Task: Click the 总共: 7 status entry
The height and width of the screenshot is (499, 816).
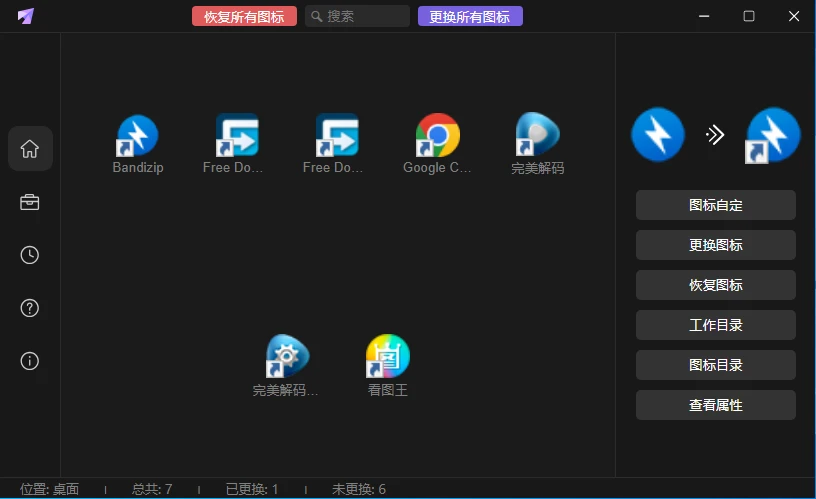Action: coord(152,489)
